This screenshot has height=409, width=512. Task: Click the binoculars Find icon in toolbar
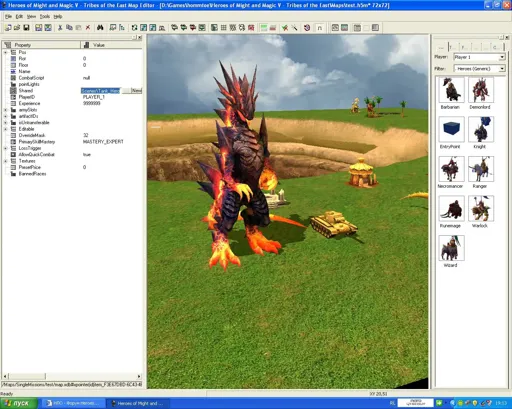click(100, 28)
